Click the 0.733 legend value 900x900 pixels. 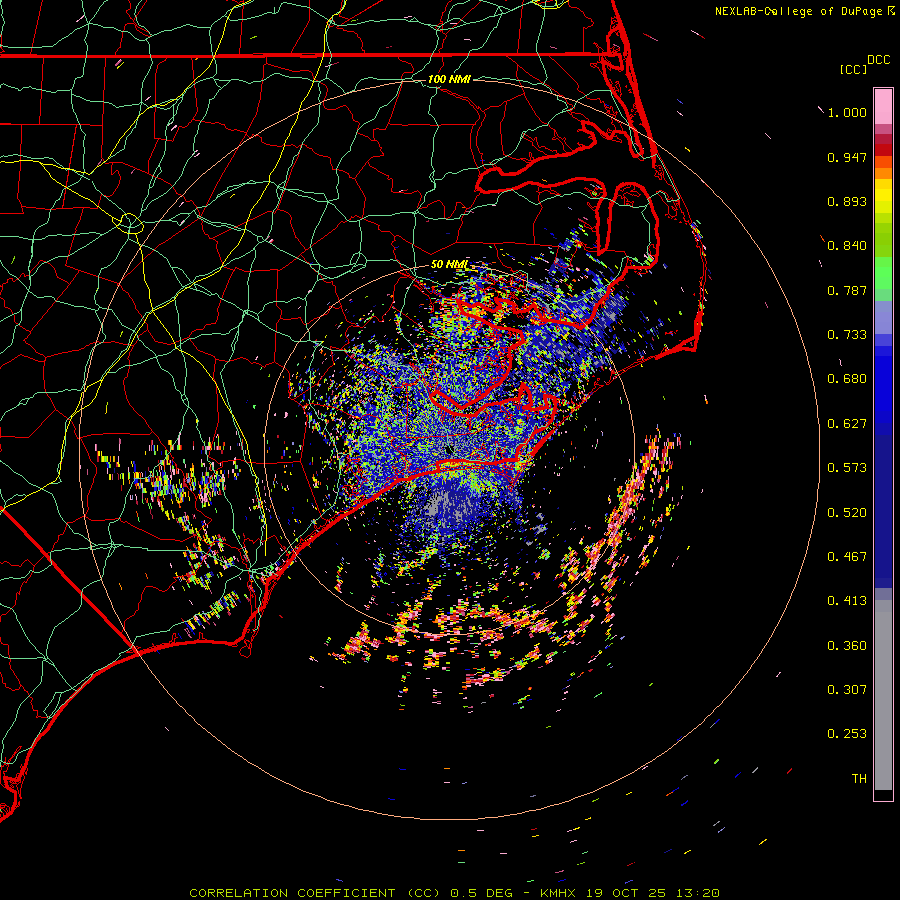point(847,335)
